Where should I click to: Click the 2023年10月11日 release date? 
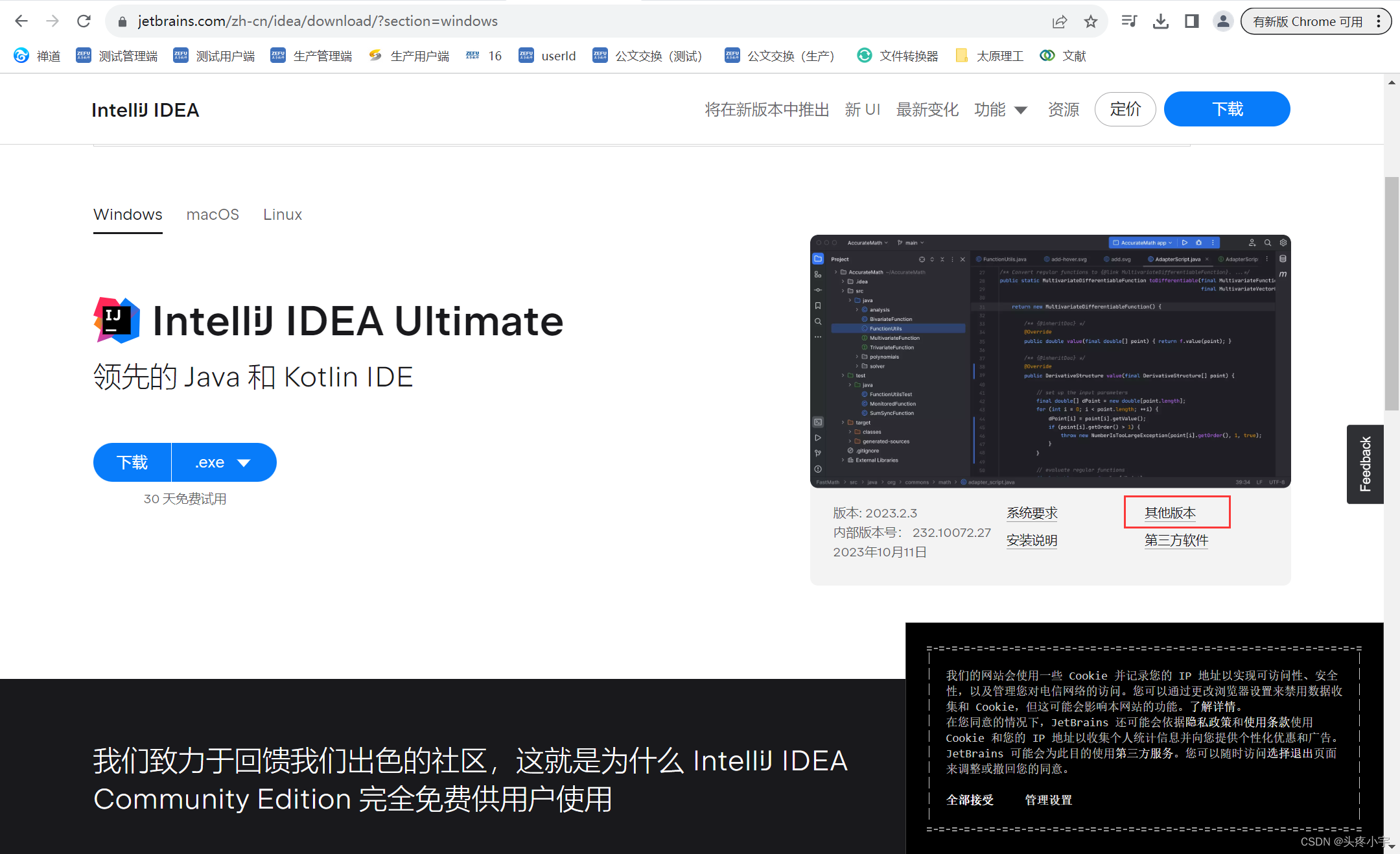click(x=880, y=552)
